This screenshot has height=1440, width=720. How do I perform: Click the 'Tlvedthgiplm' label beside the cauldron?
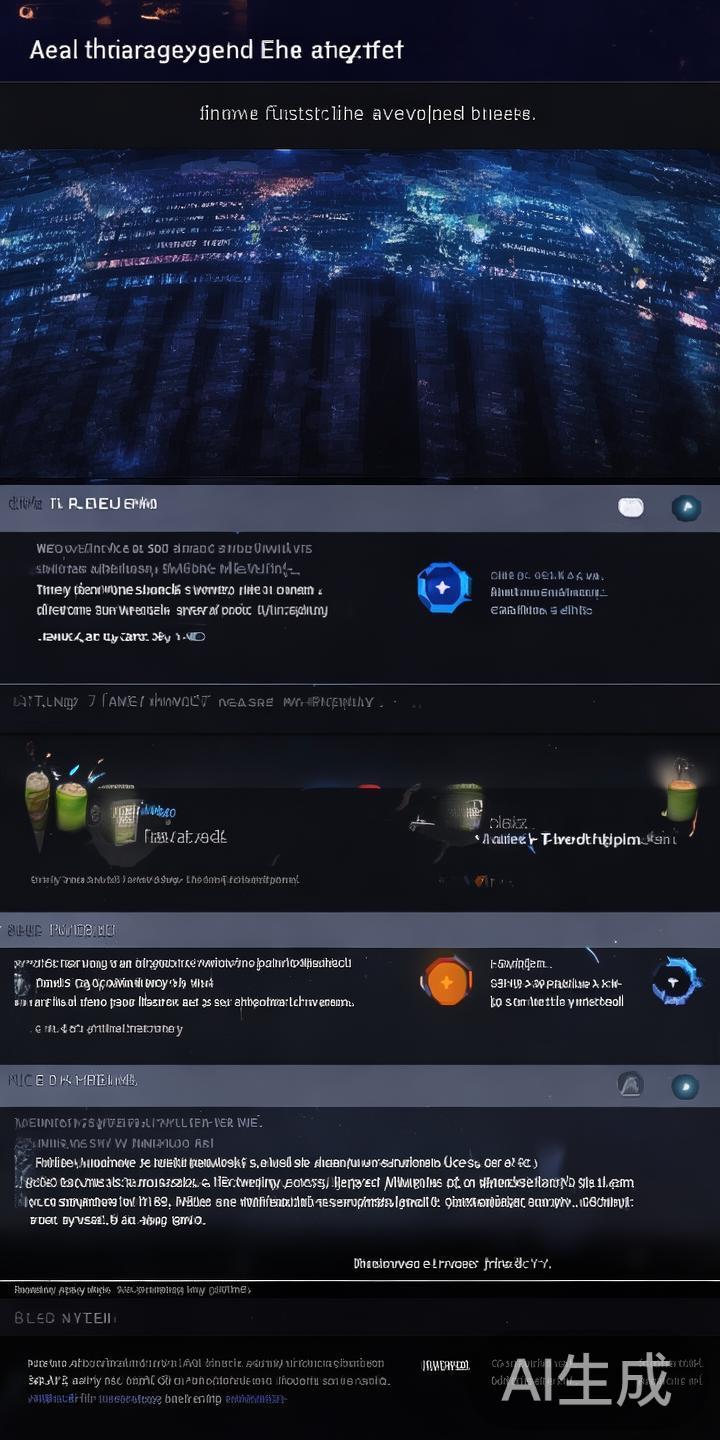(x=590, y=840)
